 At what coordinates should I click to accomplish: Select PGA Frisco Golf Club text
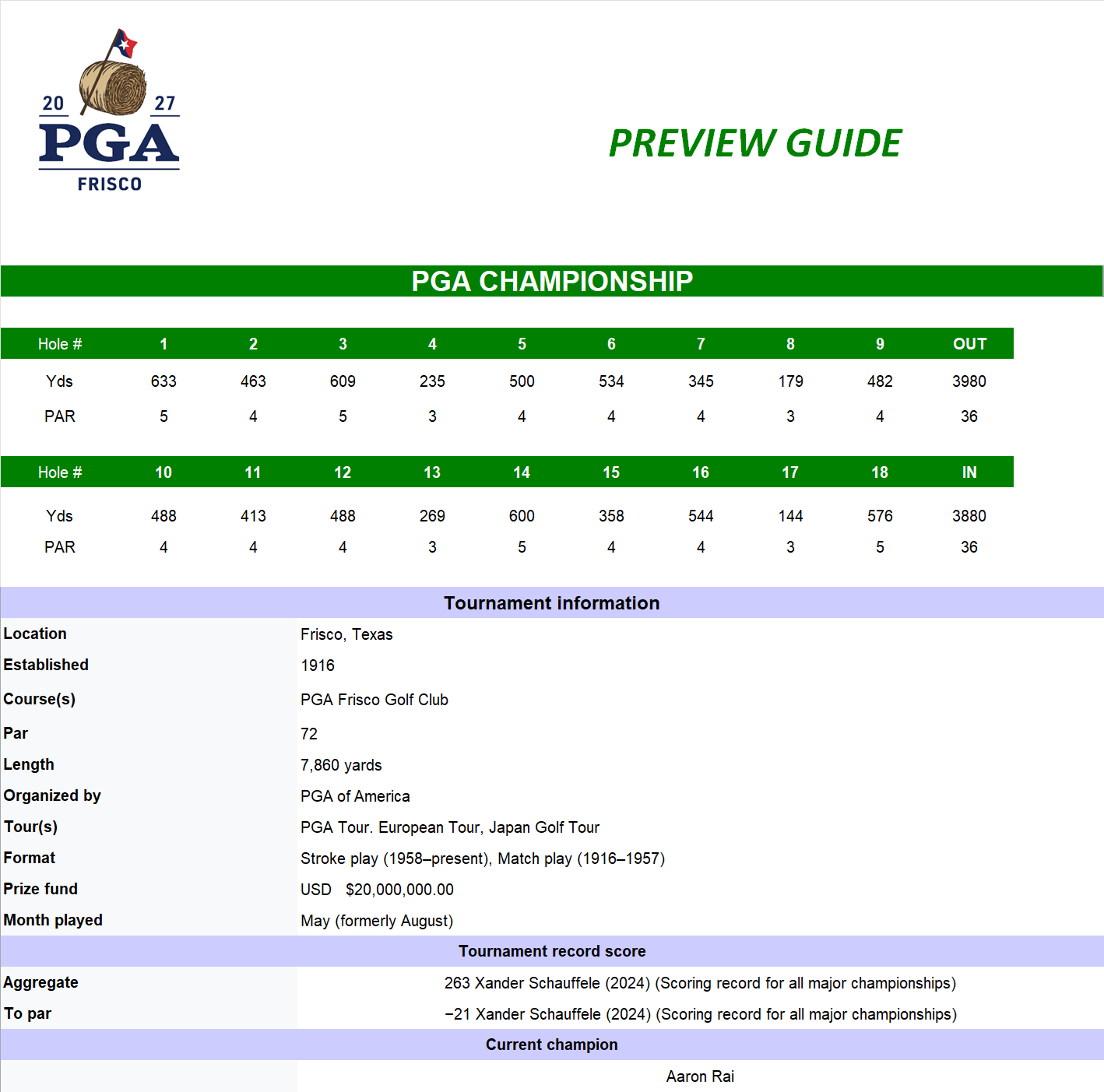click(374, 700)
